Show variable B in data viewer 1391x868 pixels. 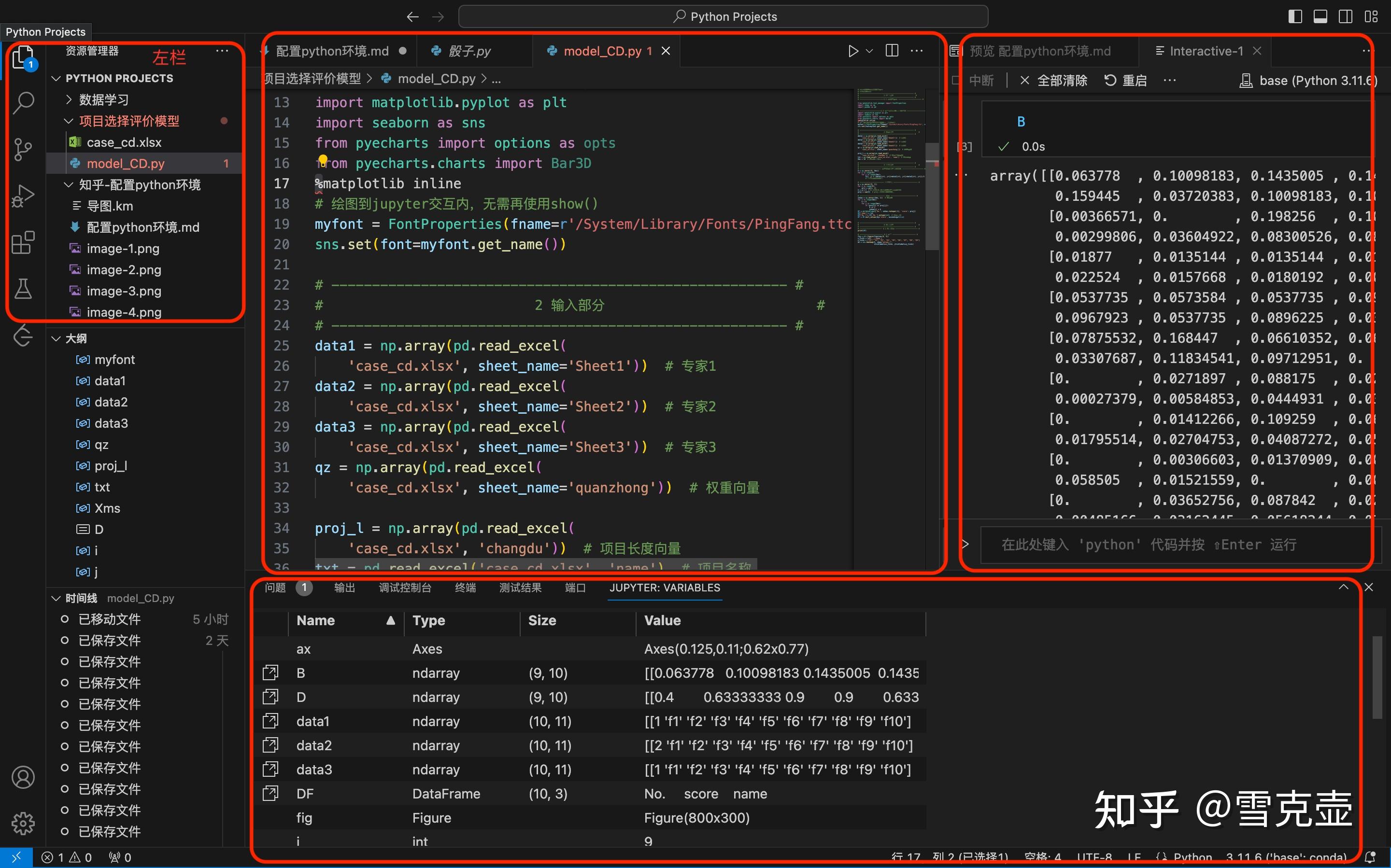[270, 673]
